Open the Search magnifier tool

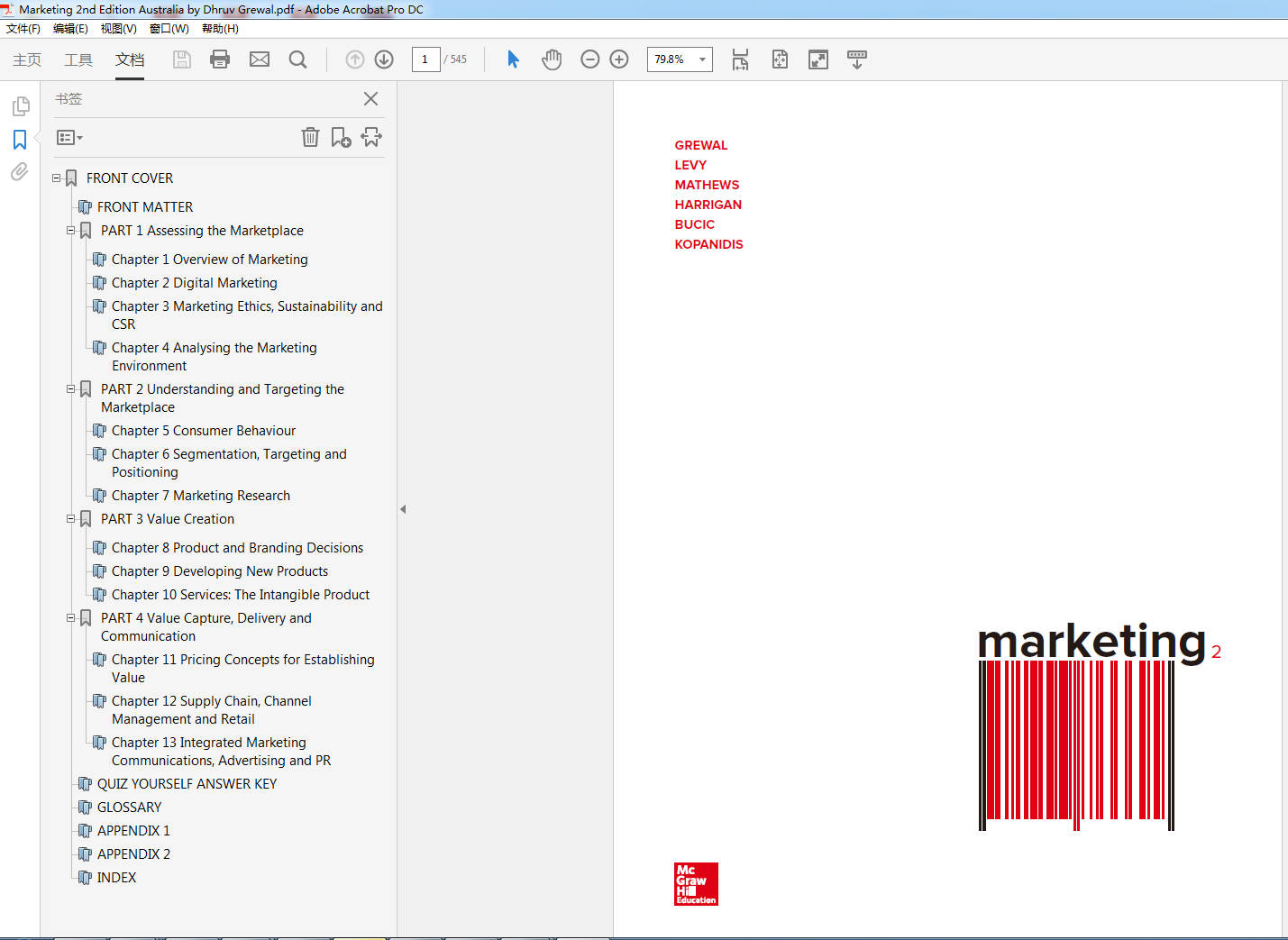point(297,59)
